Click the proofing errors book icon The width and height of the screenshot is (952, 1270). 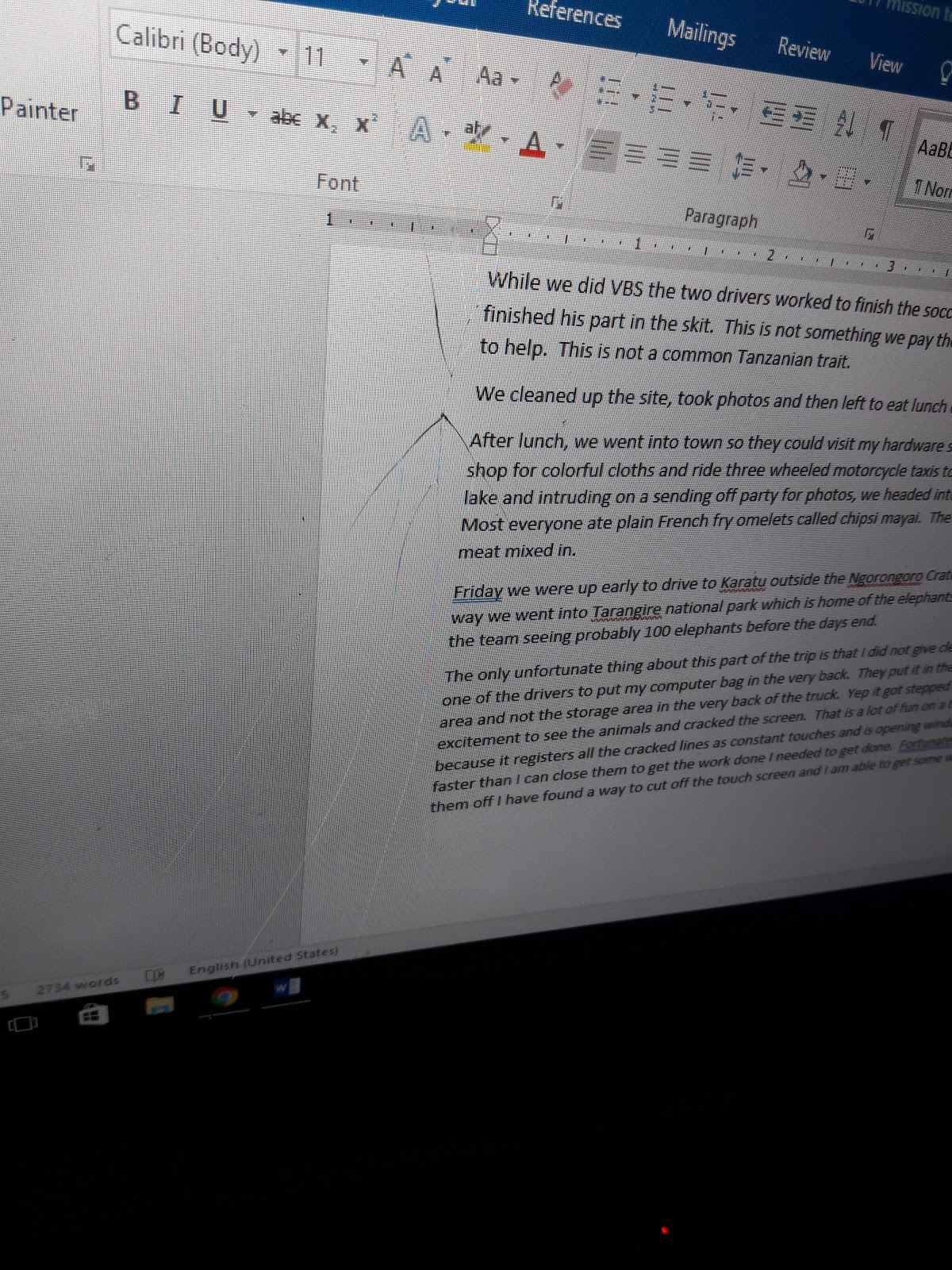[x=152, y=974]
